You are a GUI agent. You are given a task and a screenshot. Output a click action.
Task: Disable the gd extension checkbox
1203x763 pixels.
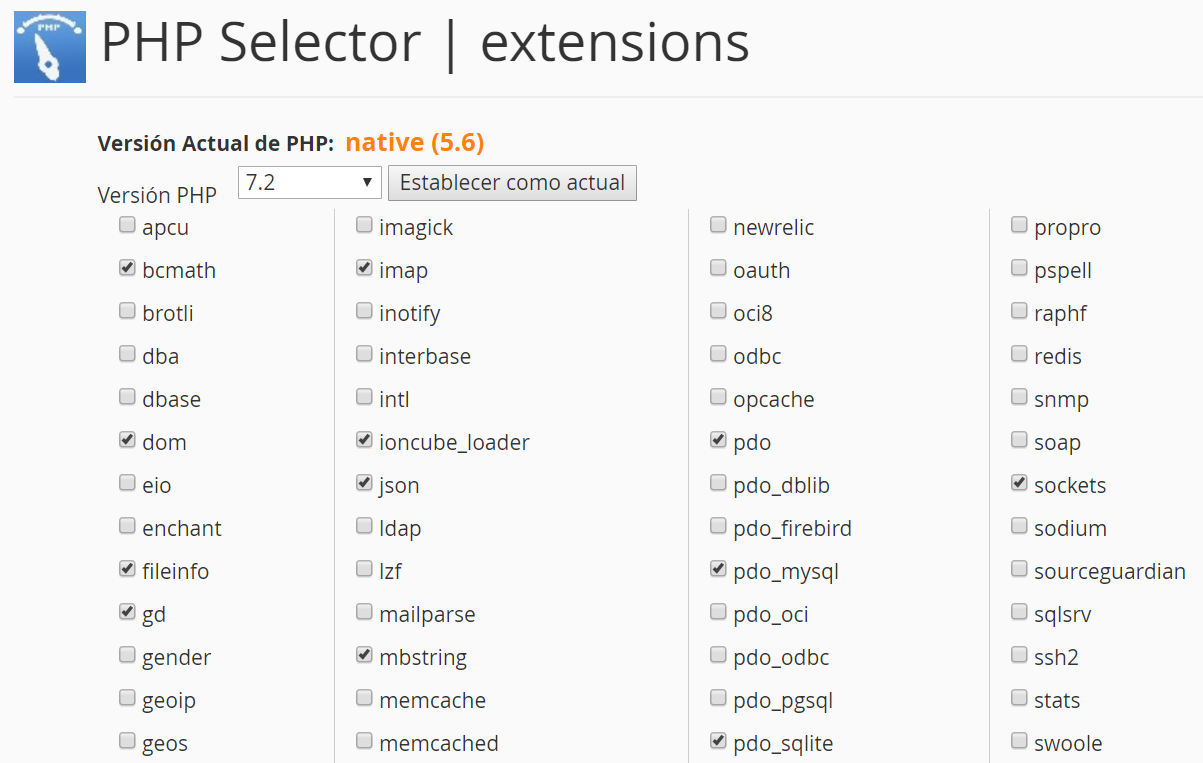point(127,612)
